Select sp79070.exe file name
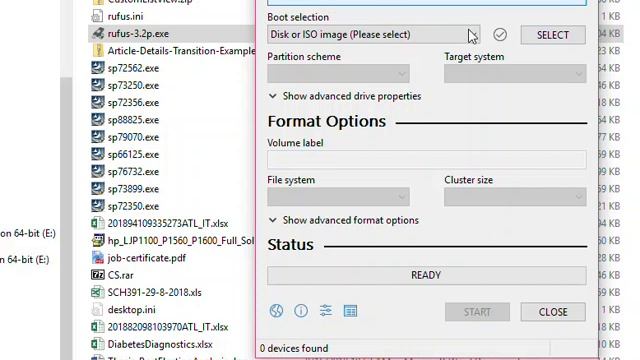 click(x=133, y=137)
